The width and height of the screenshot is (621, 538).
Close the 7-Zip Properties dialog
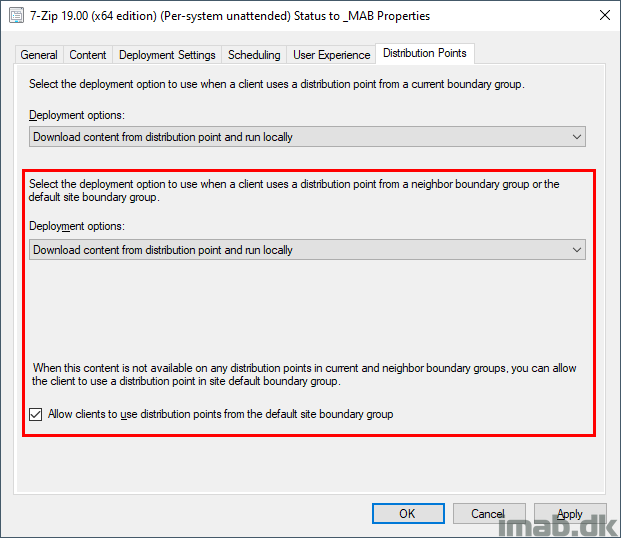point(604,15)
